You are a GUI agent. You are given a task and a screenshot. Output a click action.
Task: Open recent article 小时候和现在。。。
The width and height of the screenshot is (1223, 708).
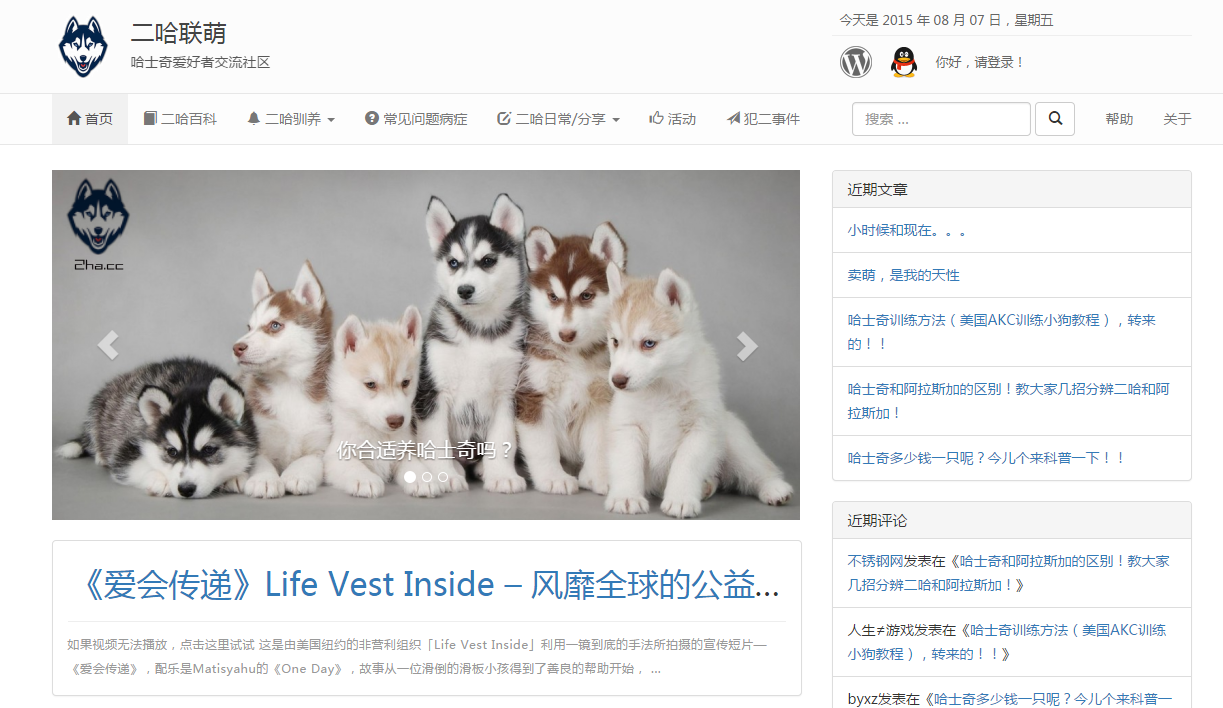(906, 230)
